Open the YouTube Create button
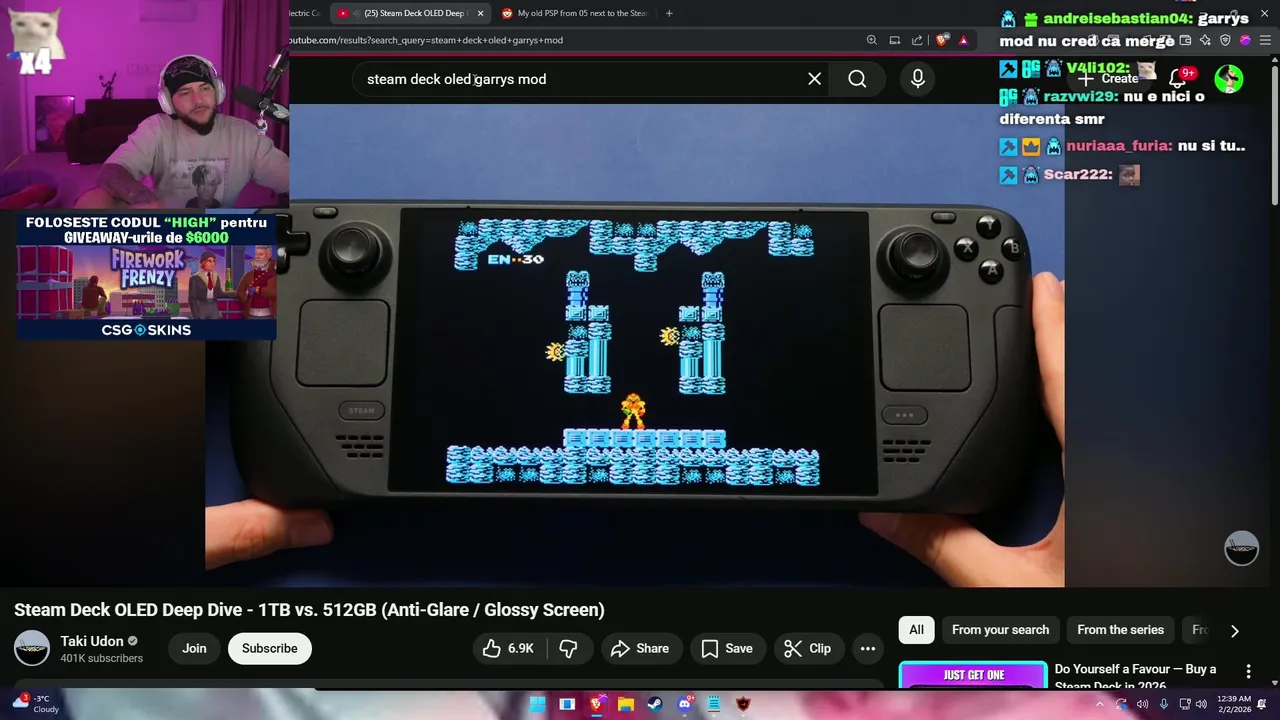The width and height of the screenshot is (1280, 720). tap(1111, 79)
